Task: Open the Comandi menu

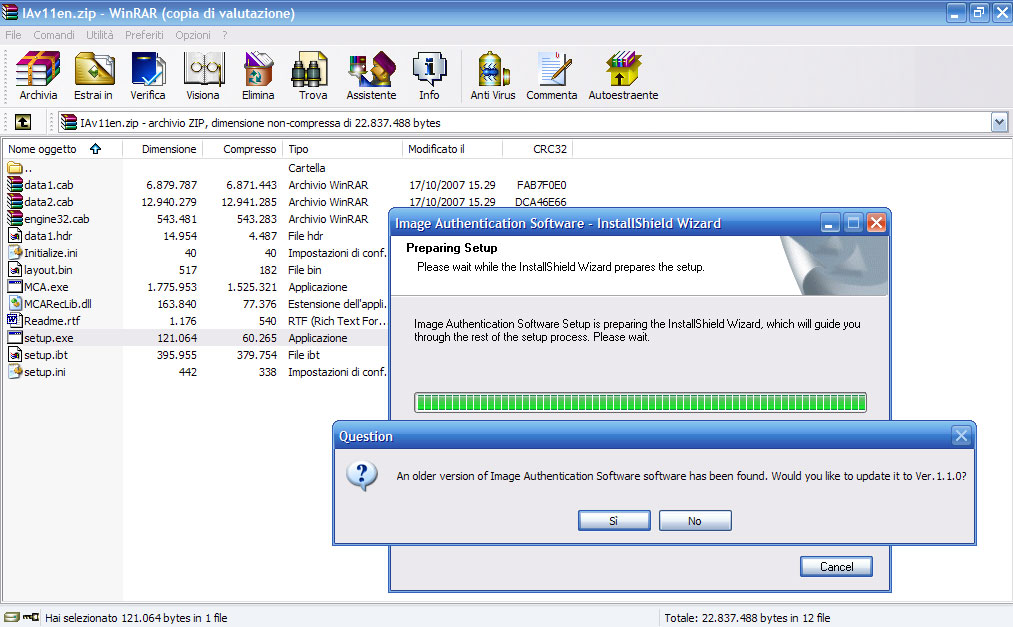Action: click(54, 35)
